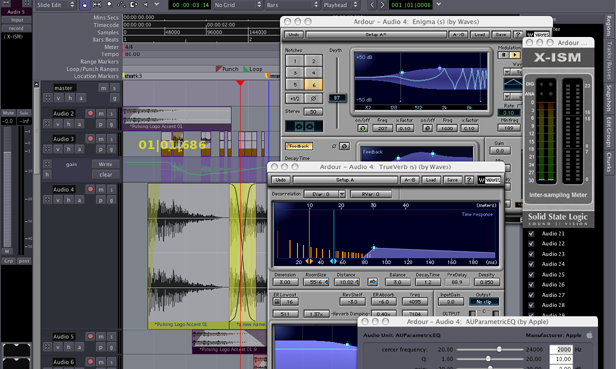Select the range selection tool
This screenshot has height=369, width=616.
point(97,5)
